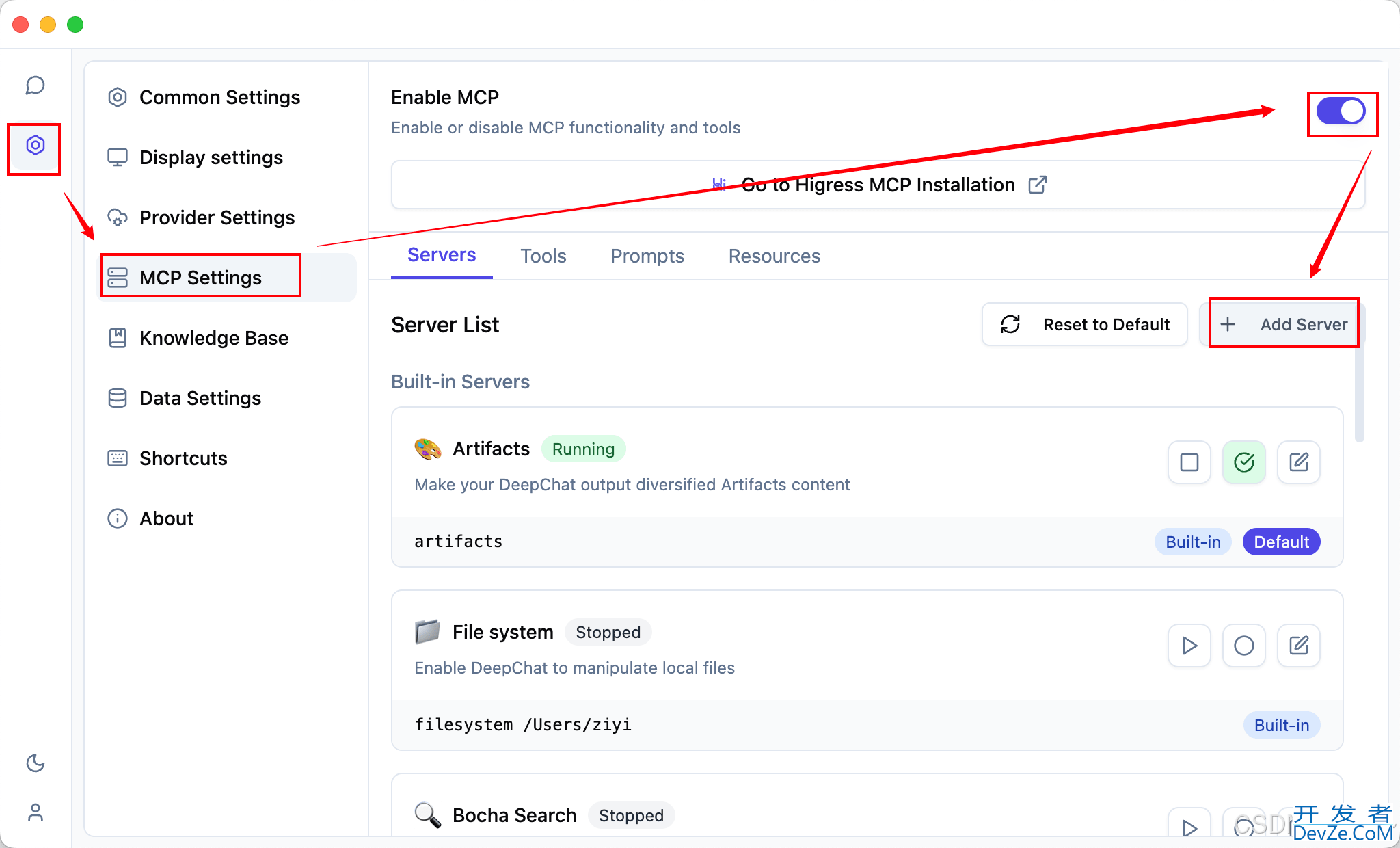
Task: Click the Bocha Search server name
Action: pos(515,815)
